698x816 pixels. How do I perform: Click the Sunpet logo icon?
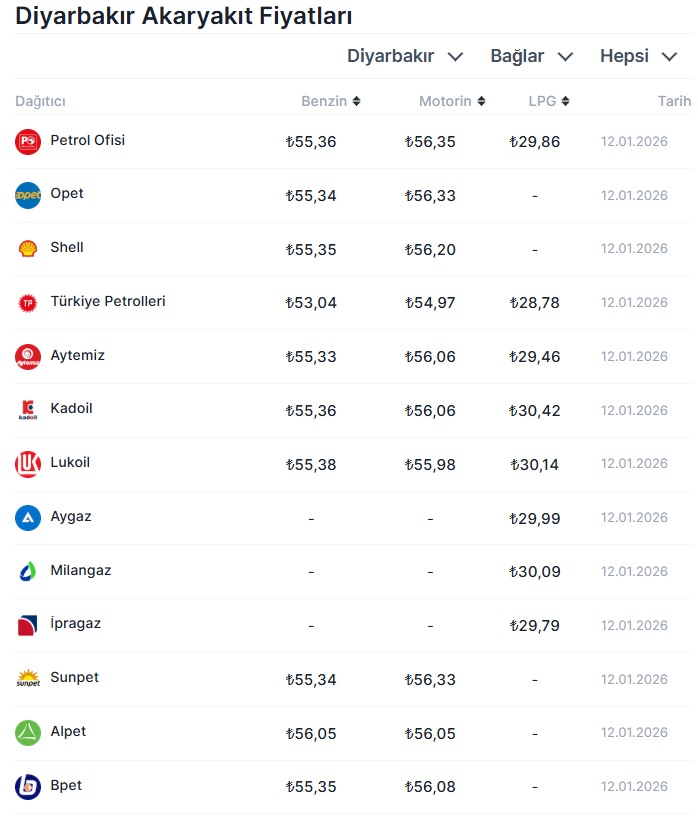point(28,679)
